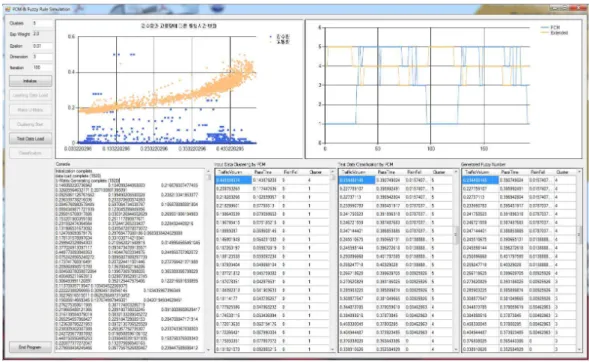
Task: Select highlighted TrafficVolume cell in Generated Fuzzy Number table
Action: [x=480, y=180]
